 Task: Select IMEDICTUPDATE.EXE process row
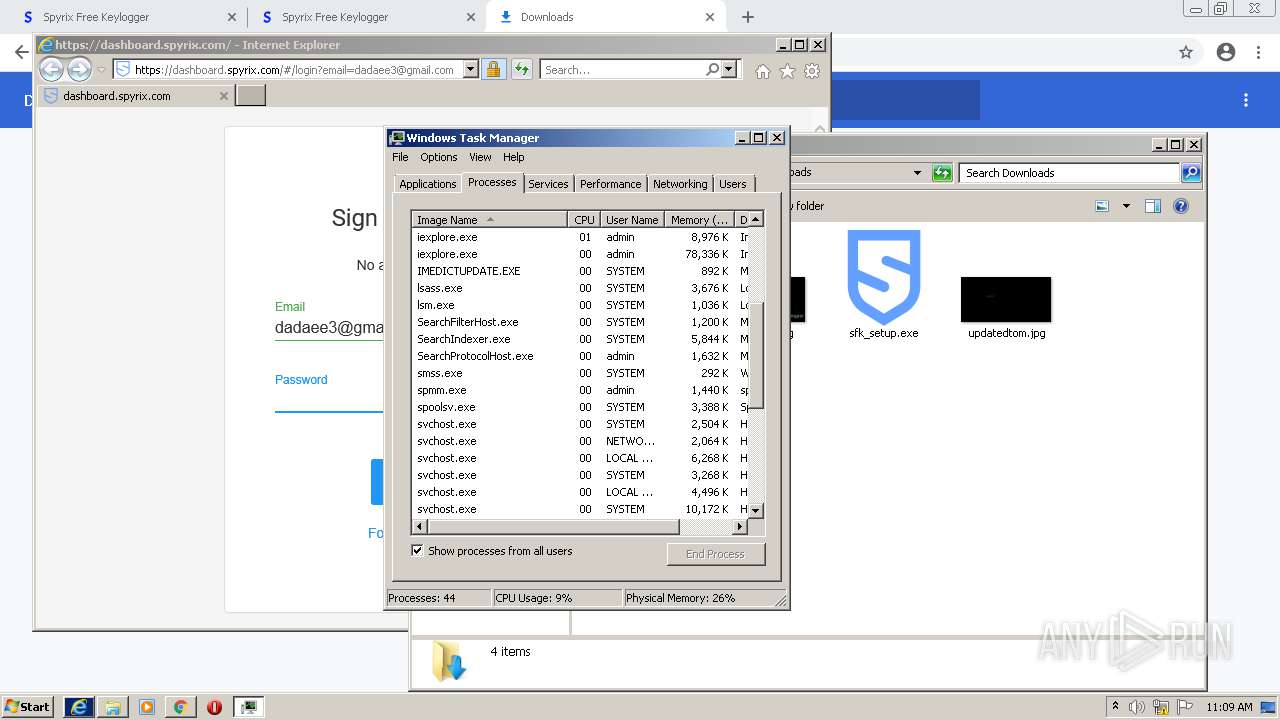[x=580, y=271]
